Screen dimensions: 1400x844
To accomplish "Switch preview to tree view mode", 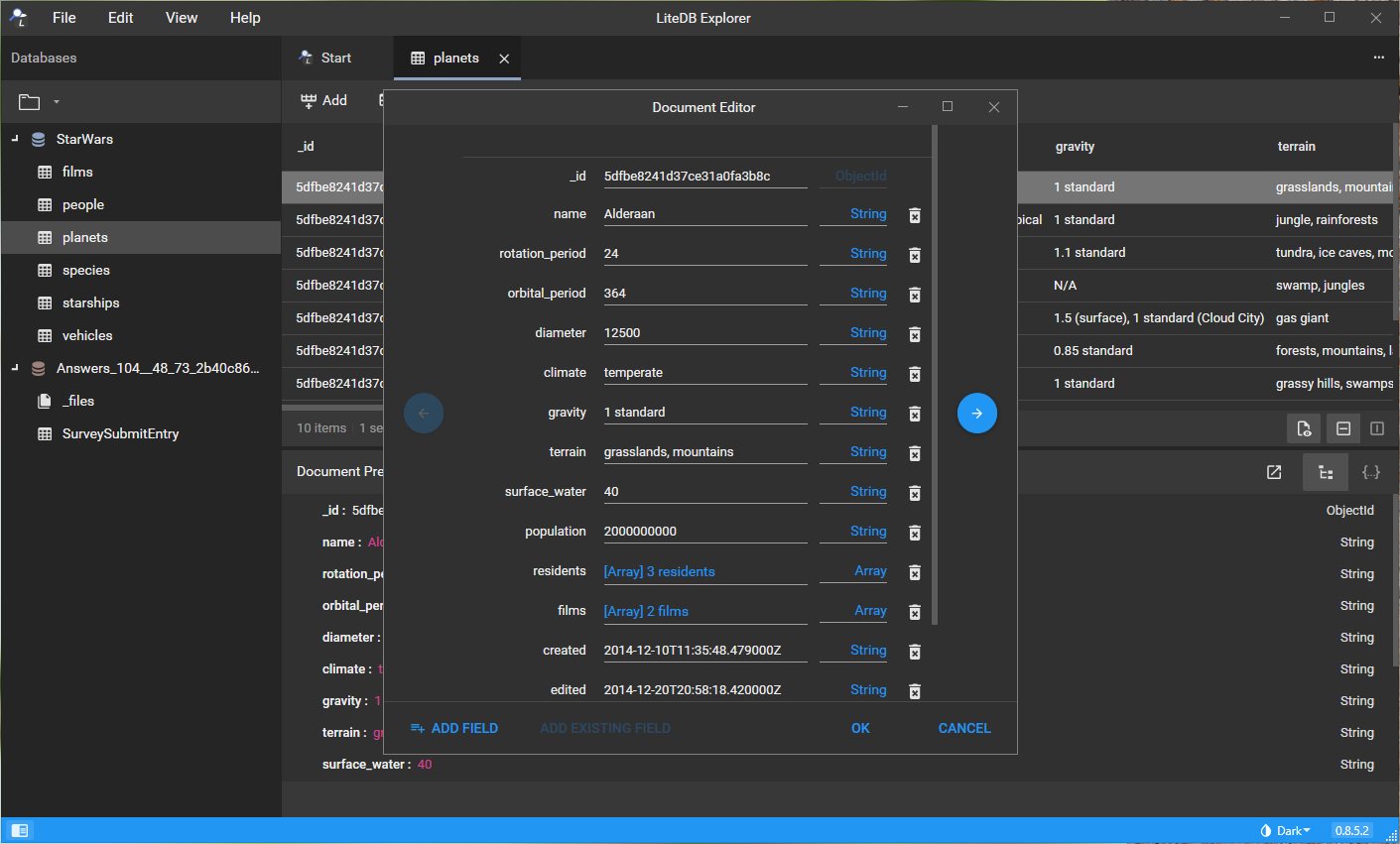I will pyautogui.click(x=1326, y=472).
